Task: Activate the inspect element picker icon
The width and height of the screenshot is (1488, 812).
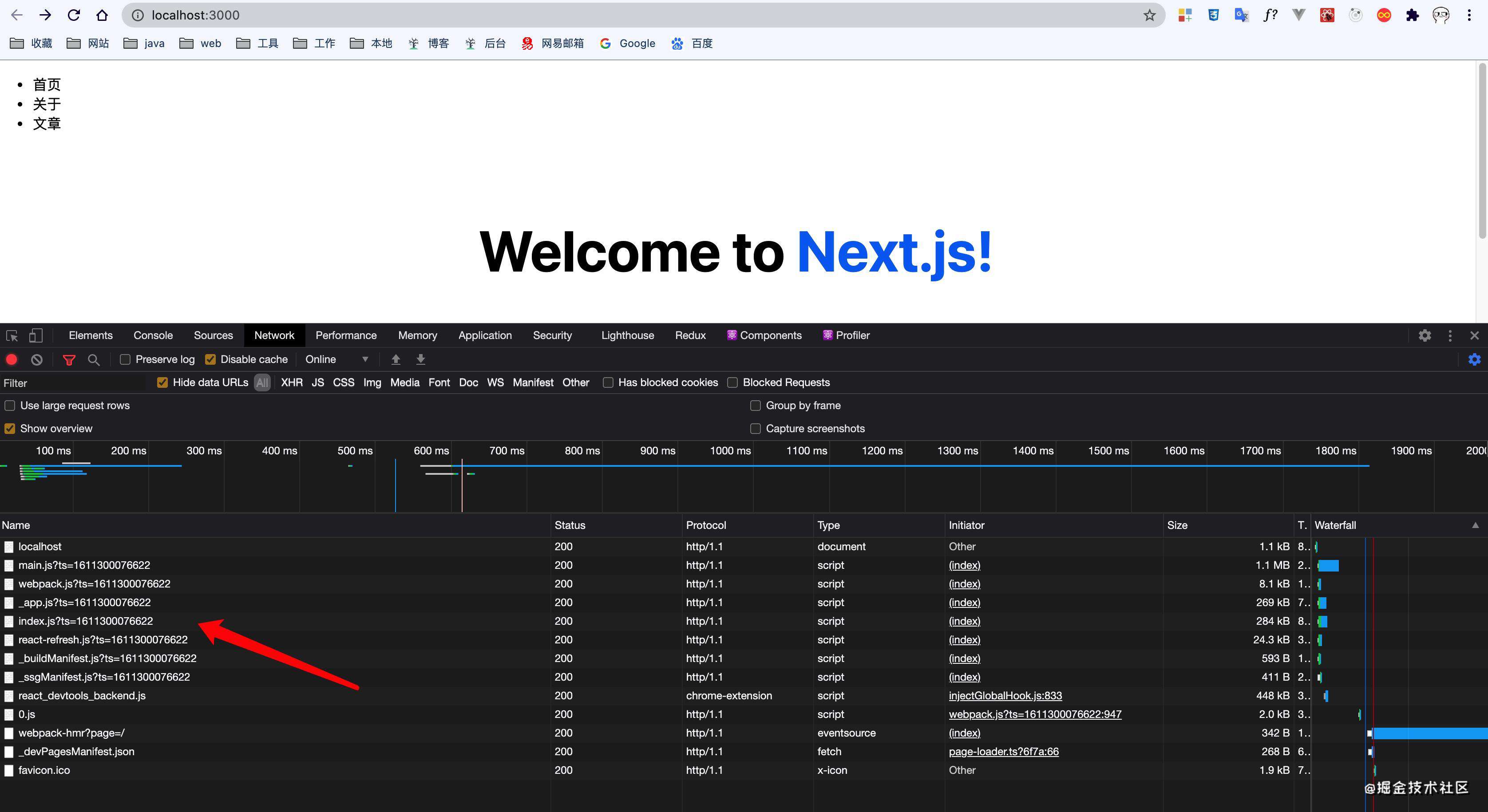Action: coord(12,335)
